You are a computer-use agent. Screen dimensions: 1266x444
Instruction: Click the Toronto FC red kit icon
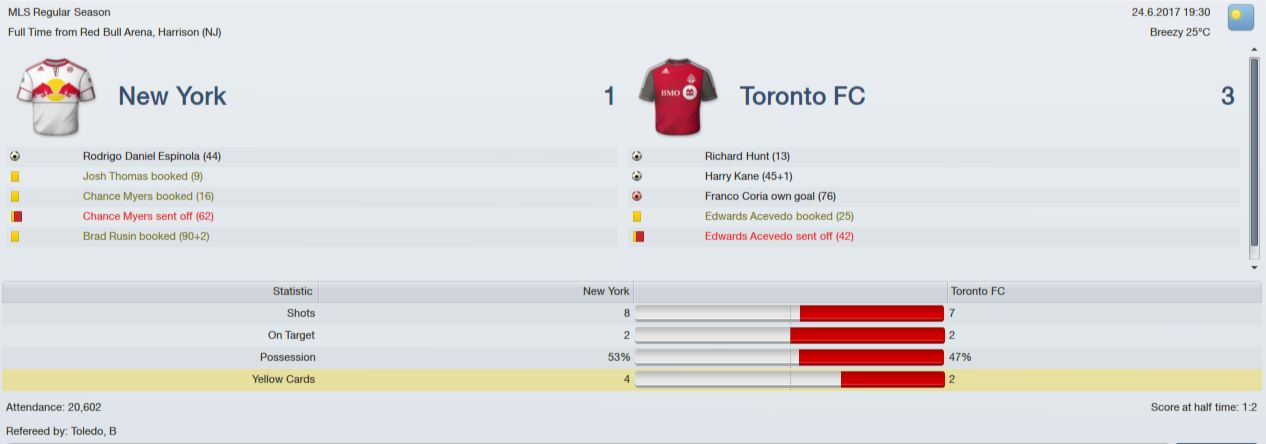pyautogui.click(x=677, y=96)
